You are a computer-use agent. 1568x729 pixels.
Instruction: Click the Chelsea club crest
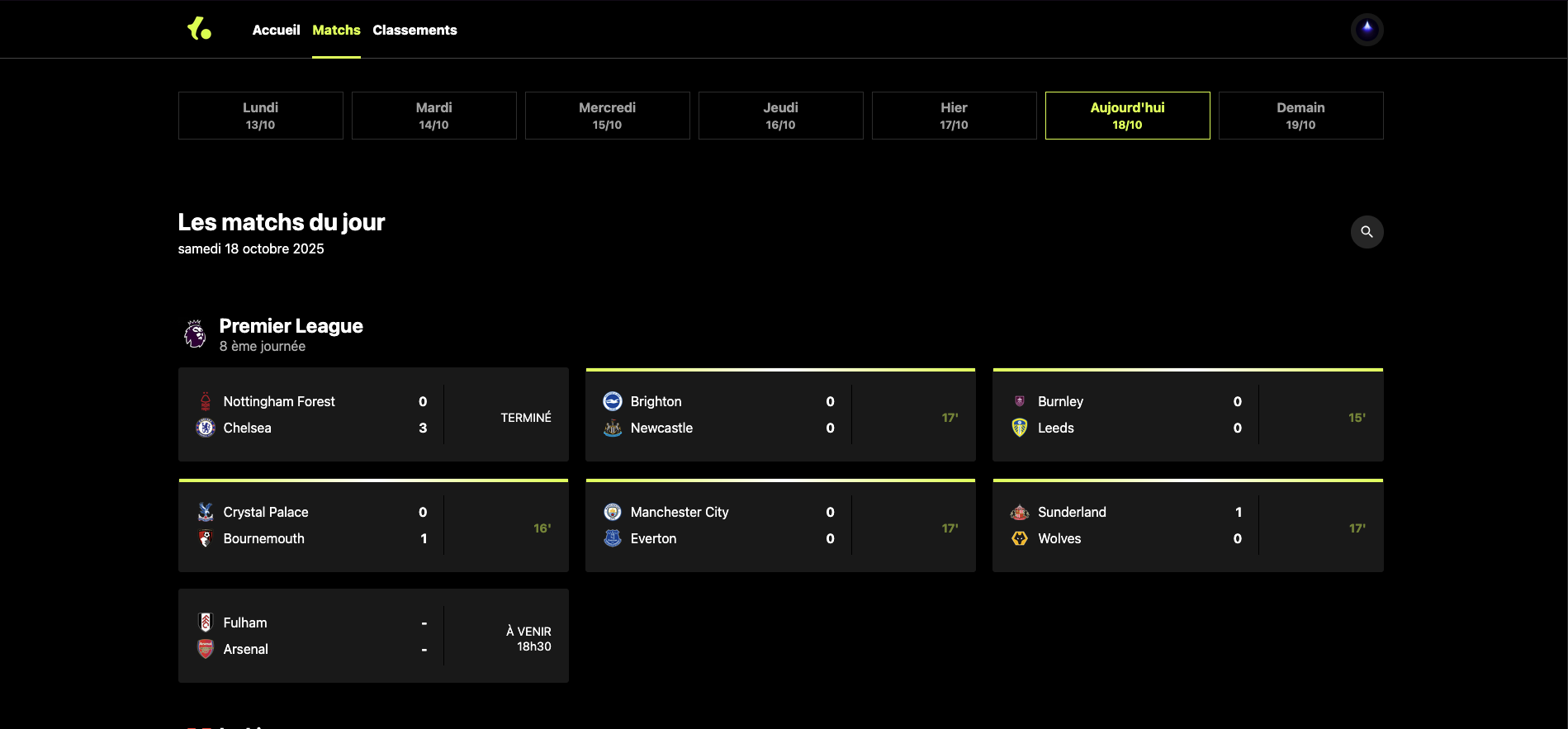point(206,428)
